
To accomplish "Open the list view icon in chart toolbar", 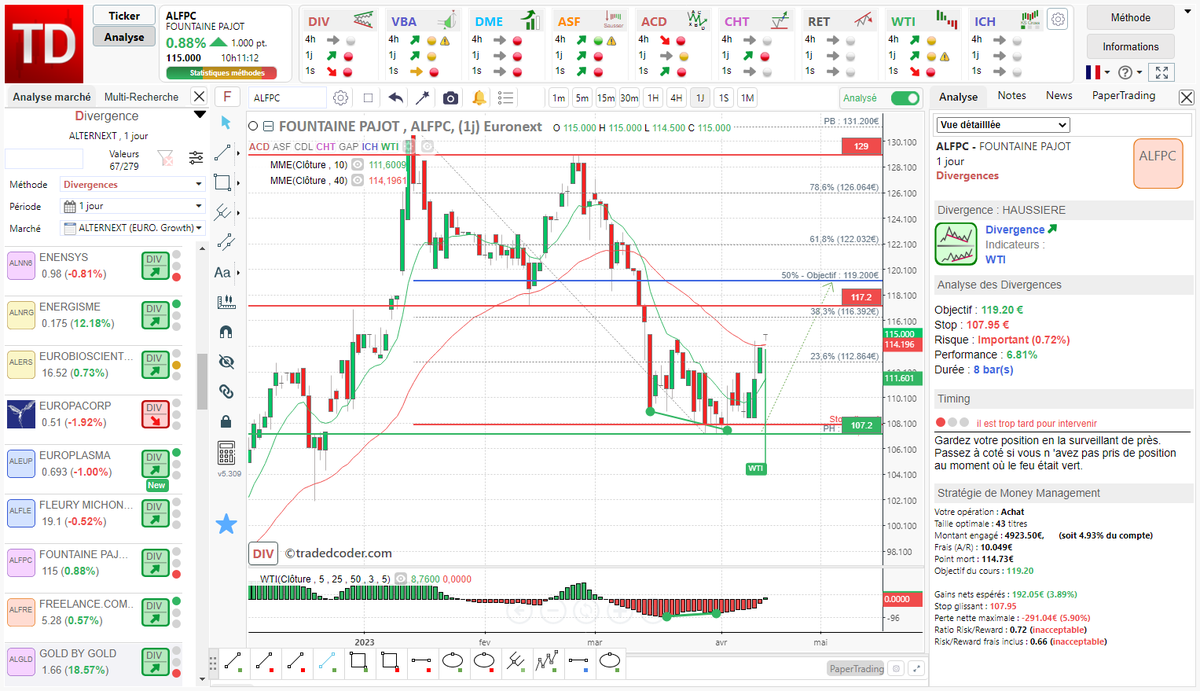I will click(505, 98).
